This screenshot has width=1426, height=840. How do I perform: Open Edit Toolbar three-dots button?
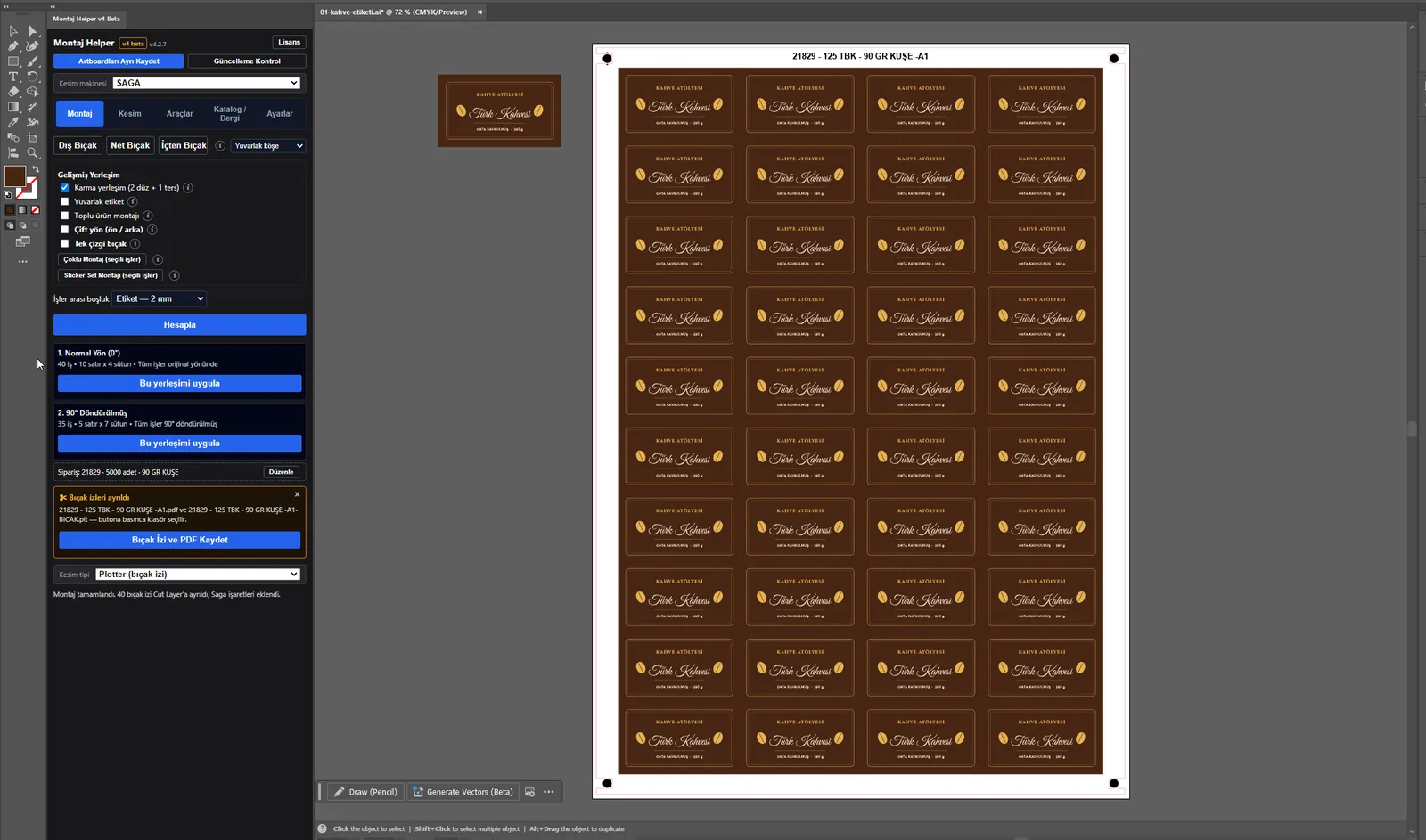click(x=23, y=262)
